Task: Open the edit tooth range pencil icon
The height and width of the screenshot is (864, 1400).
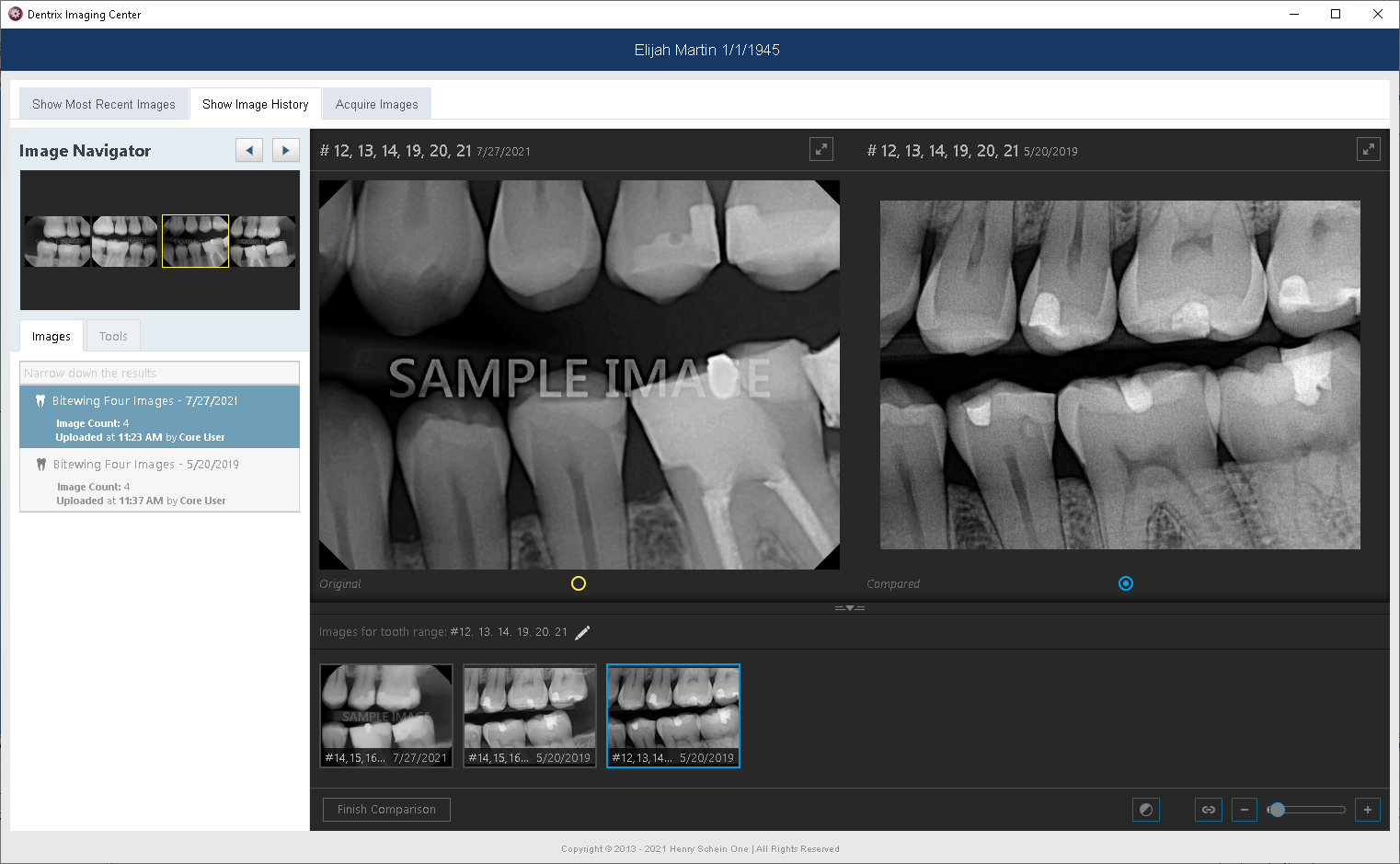Action: coord(582,632)
